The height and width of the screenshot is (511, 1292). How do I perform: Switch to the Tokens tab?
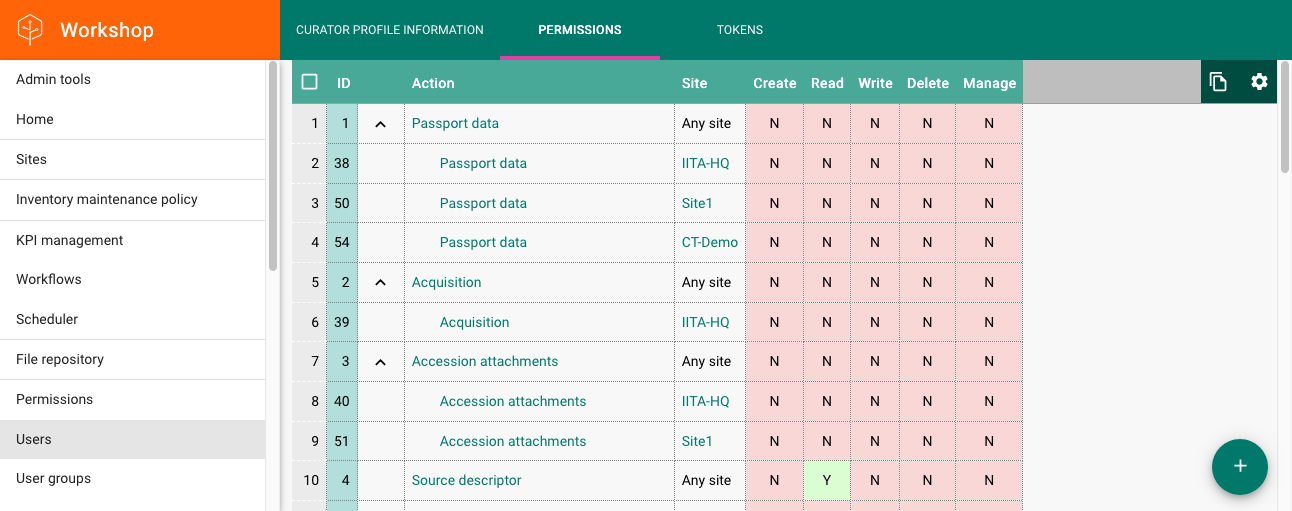tap(740, 30)
